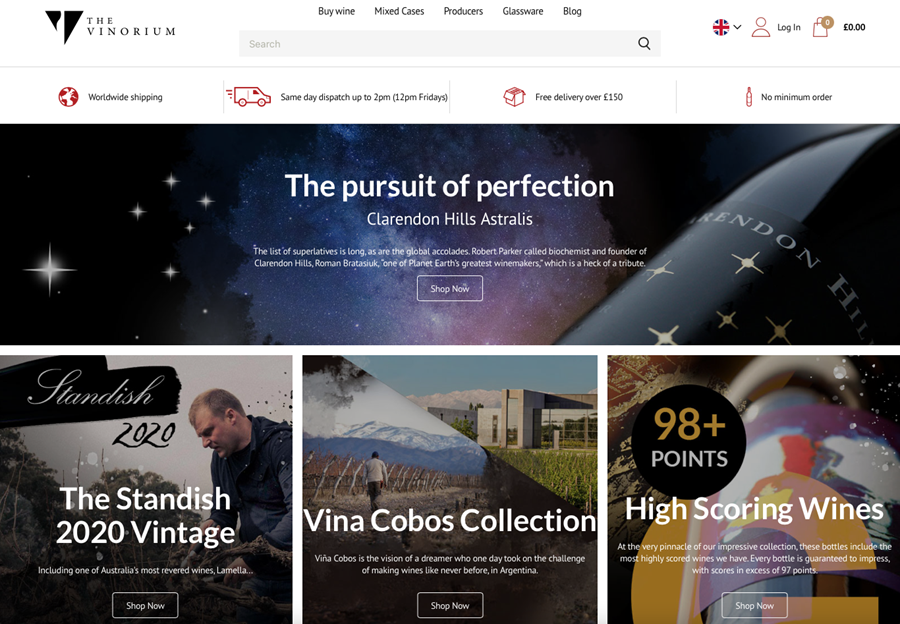This screenshot has width=900, height=624.
Task: Click the no minimum order bottle icon
Action: [x=748, y=97]
